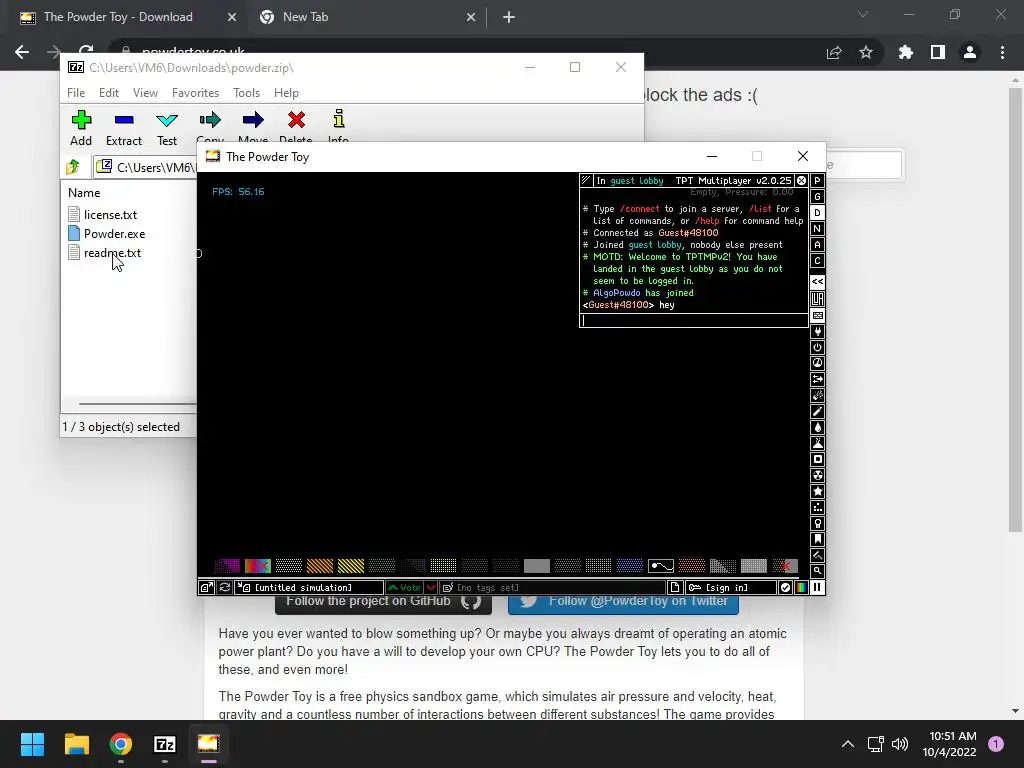Toggle the N display mode button
1024x768 pixels.
(x=817, y=229)
